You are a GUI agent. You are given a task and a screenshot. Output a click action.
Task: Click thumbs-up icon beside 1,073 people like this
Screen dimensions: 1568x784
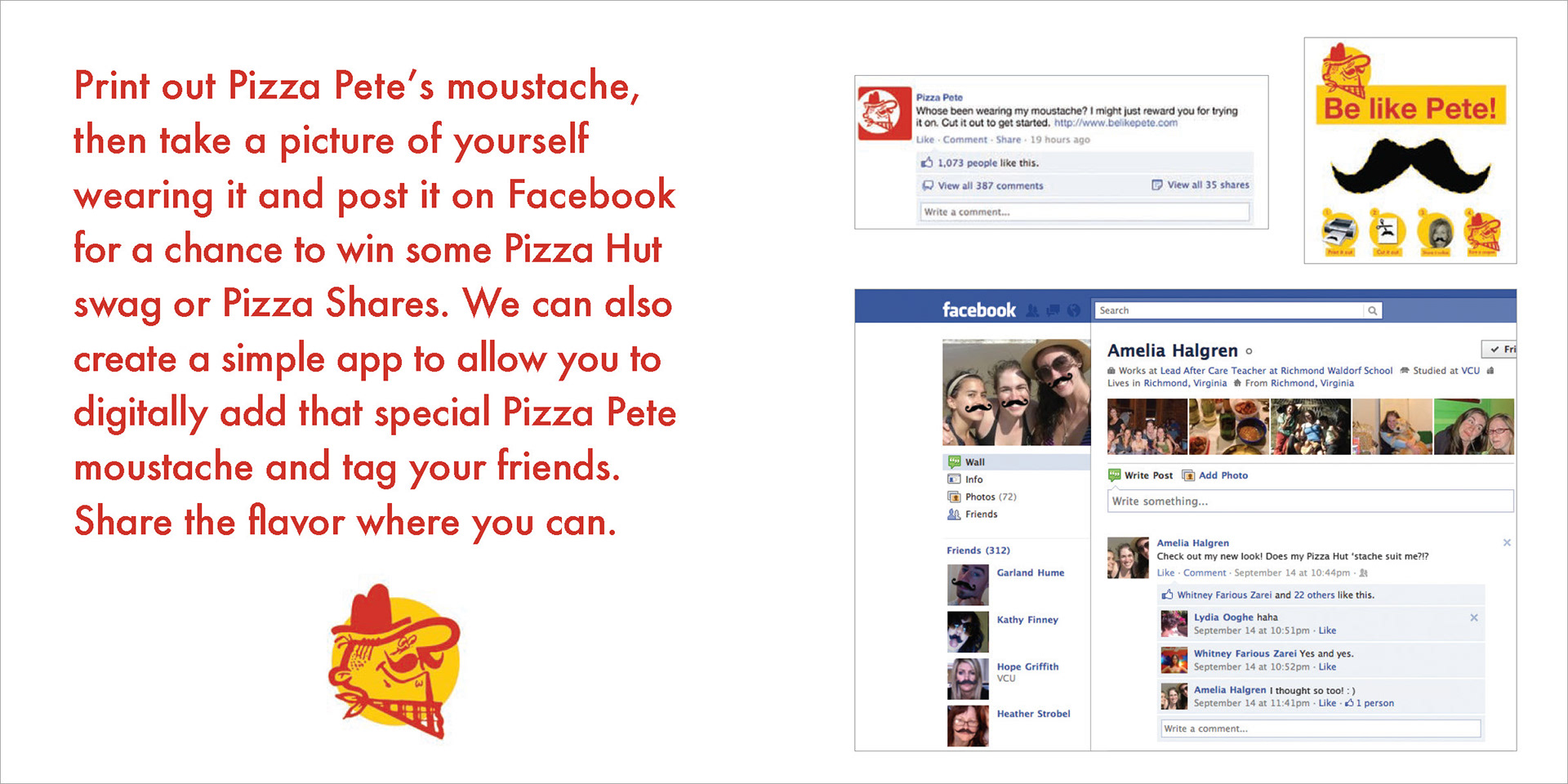[927, 163]
